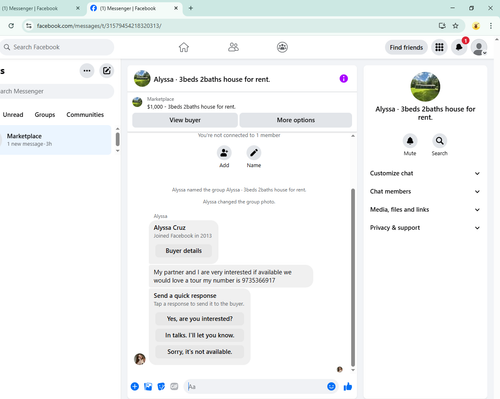Click the chat messages vertical scrollbar
Image resolution: width=500 pixels, height=399 pixels.
point(353,277)
